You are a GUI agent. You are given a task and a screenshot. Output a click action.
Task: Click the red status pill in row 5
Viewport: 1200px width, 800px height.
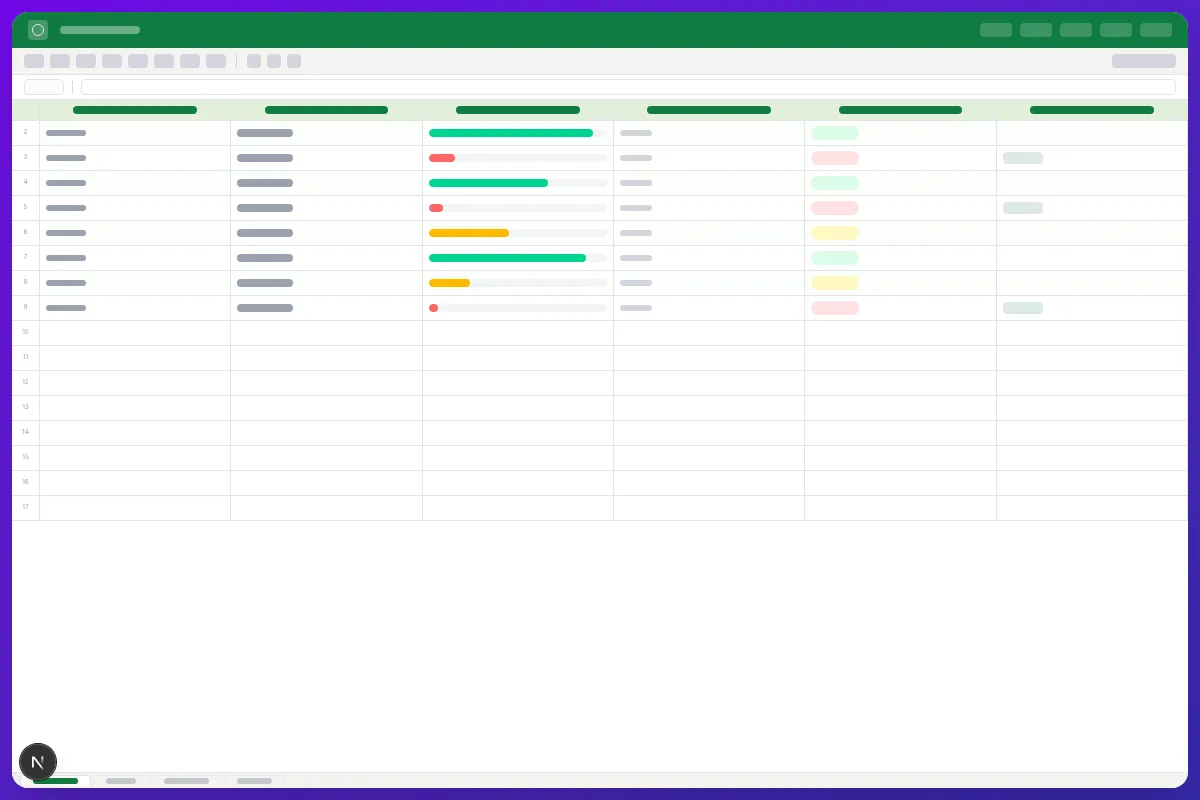tap(835, 208)
